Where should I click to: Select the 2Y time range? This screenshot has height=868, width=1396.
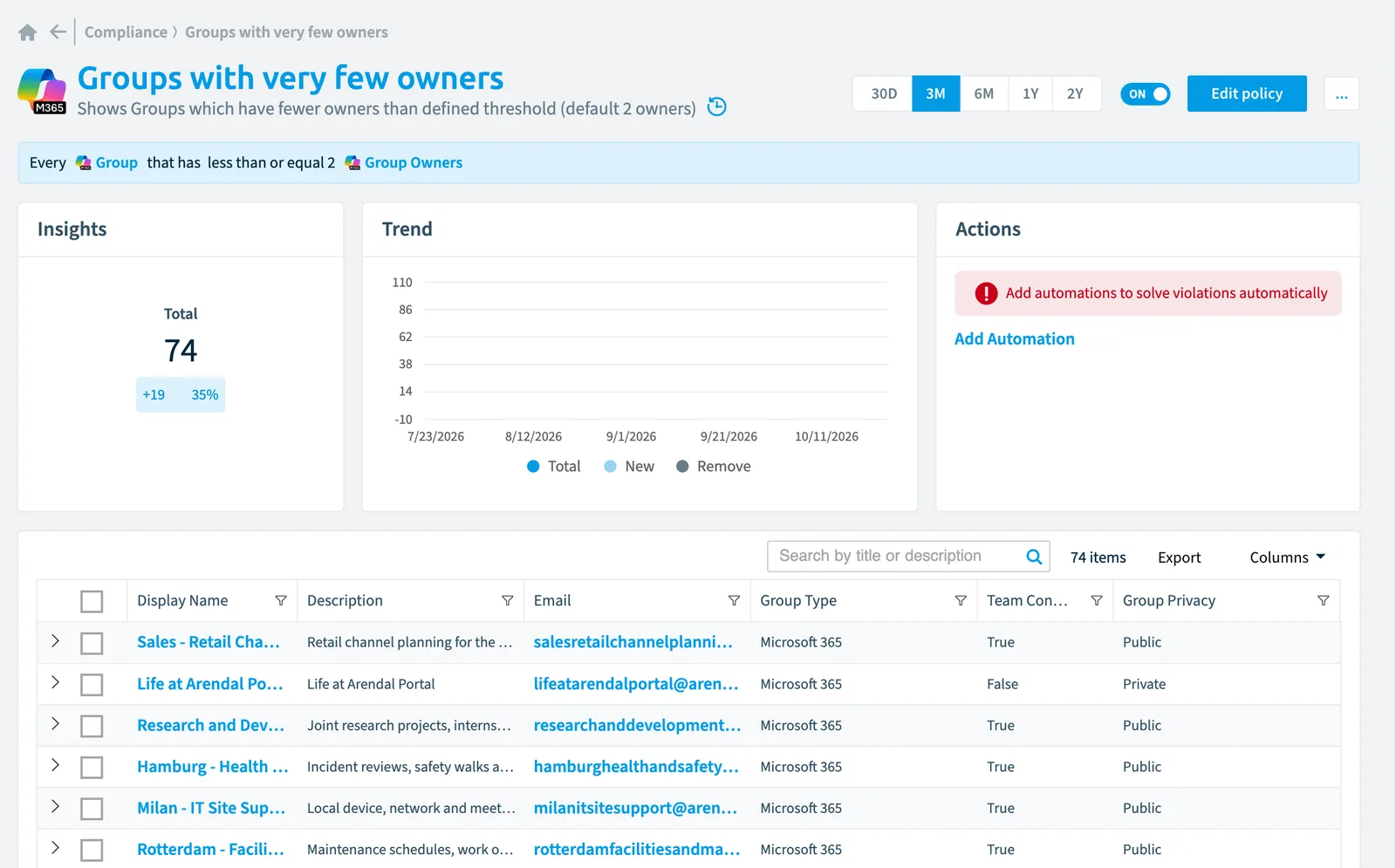coord(1076,93)
